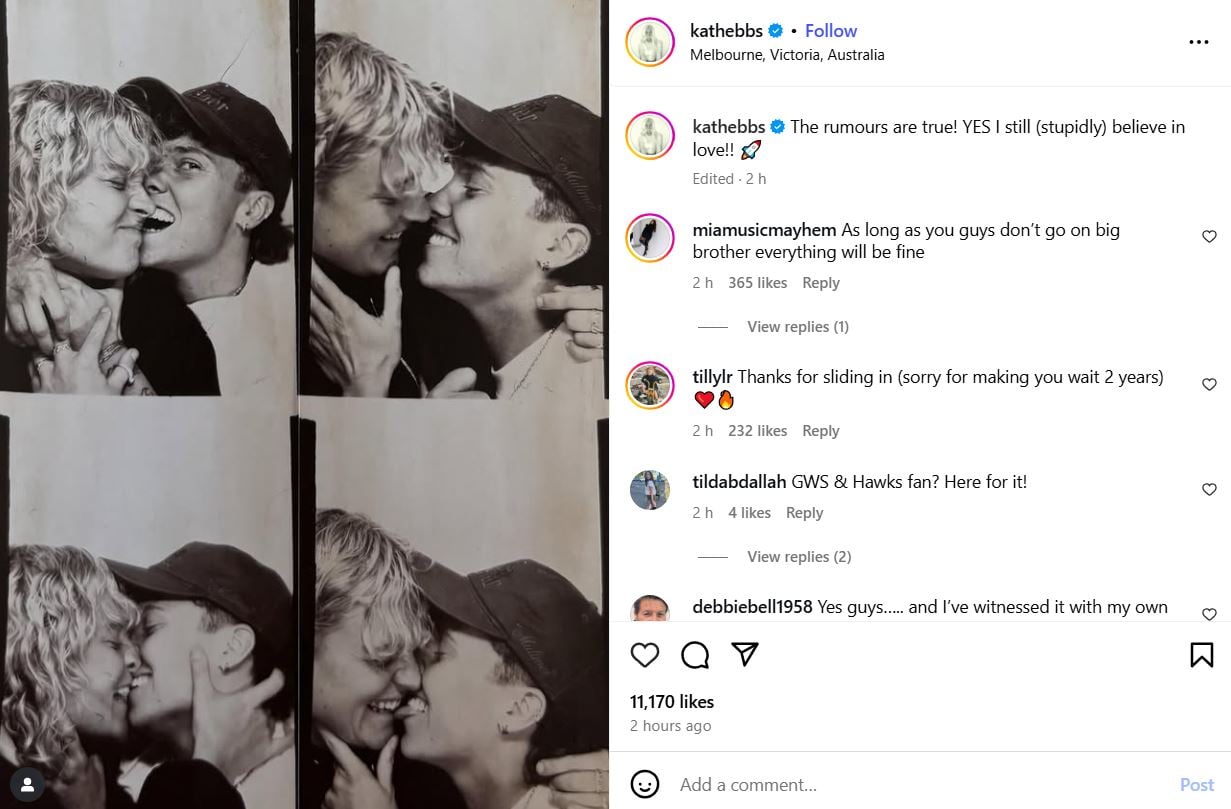This screenshot has width=1231, height=809.
Task: Like tildabdallah's comment with its heart icon
Action: (x=1209, y=489)
